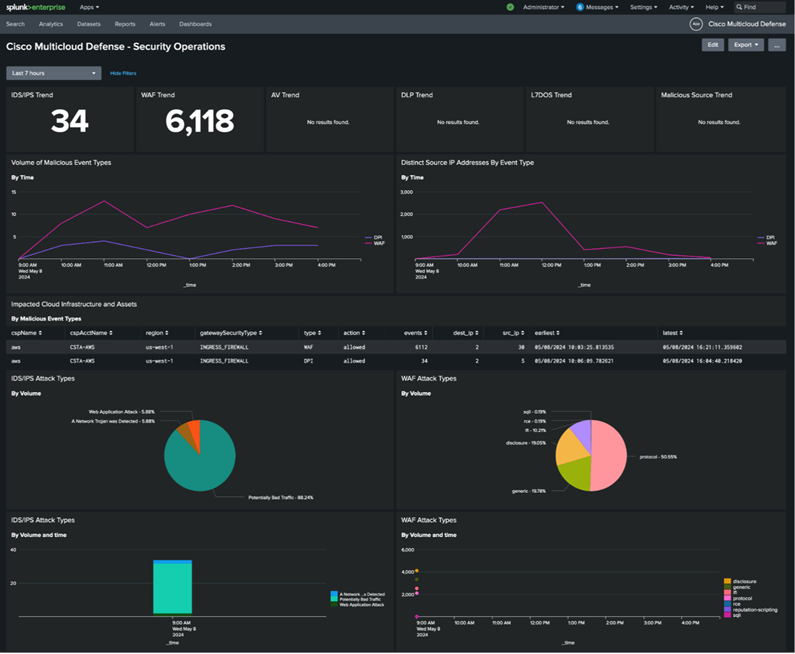The height and width of the screenshot is (654, 795).
Task: Sort table by region column
Action: [157, 333]
